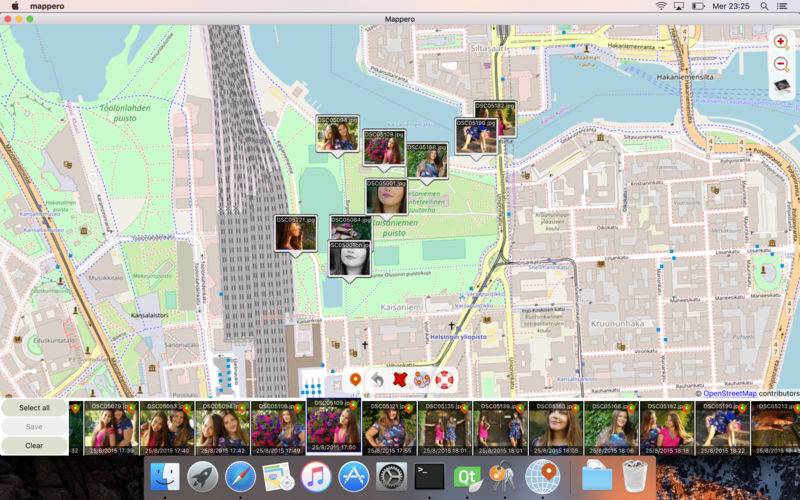
Task: Open Terminal from the Dock
Action: tap(429, 476)
